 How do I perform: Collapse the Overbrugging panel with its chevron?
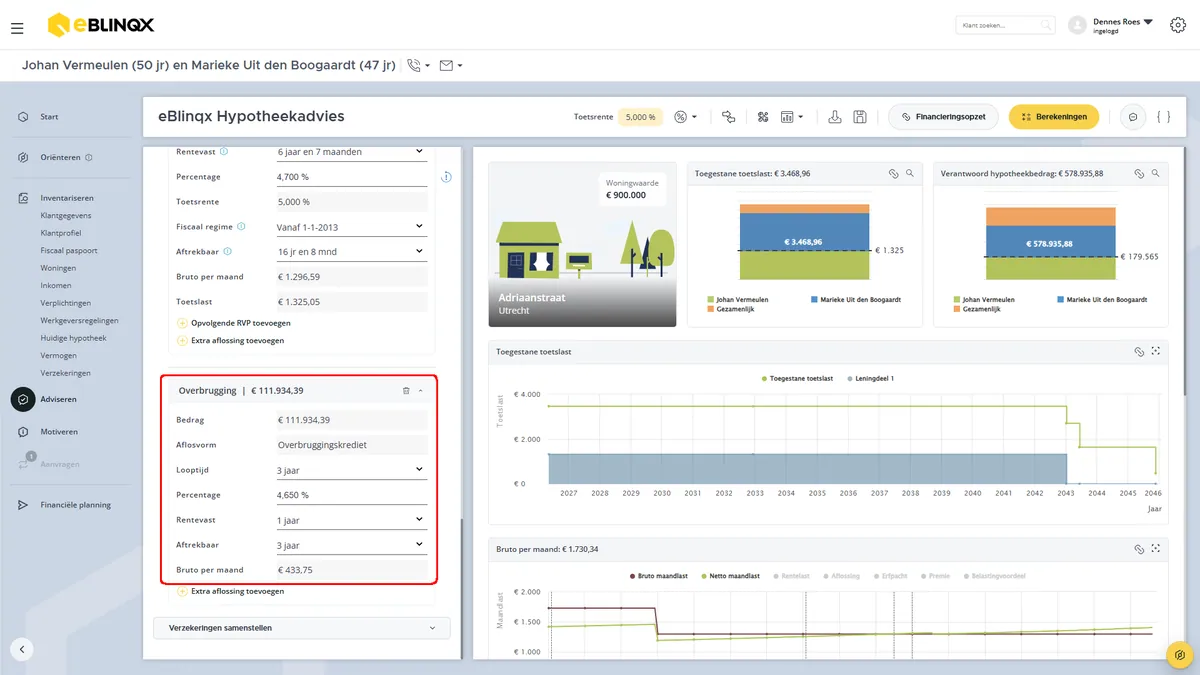(x=421, y=391)
